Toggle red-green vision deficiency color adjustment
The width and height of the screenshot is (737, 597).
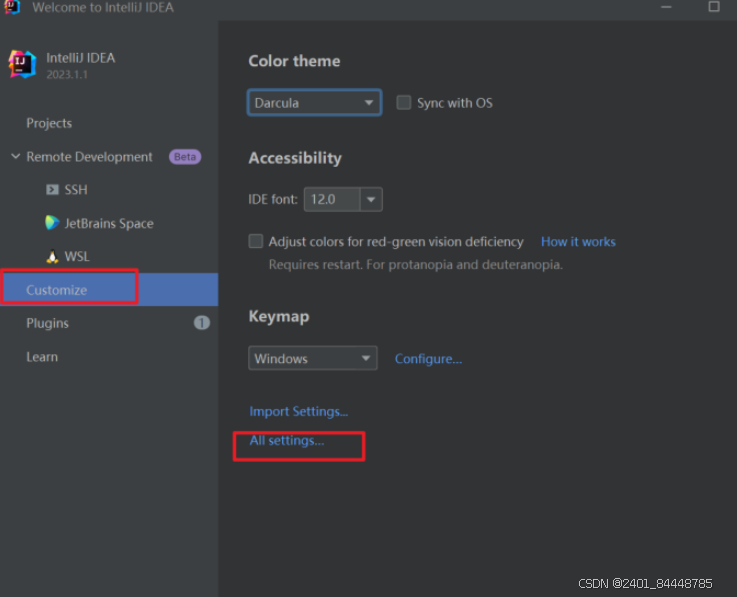click(x=256, y=241)
